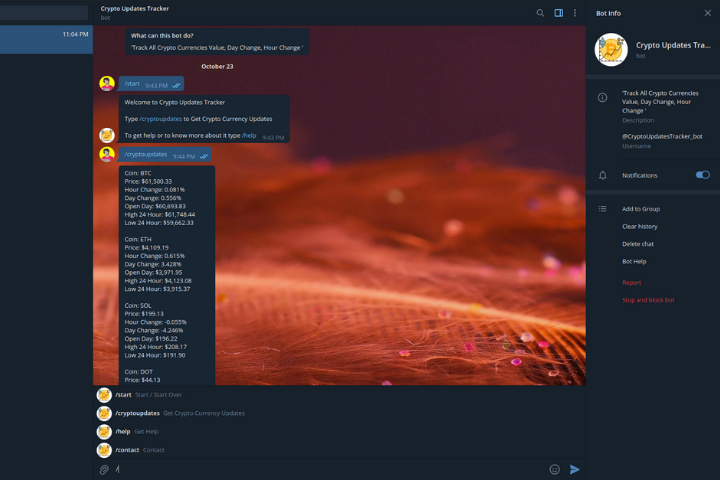
Task: Click the info description icon in Bot Info
Action: 602,97
